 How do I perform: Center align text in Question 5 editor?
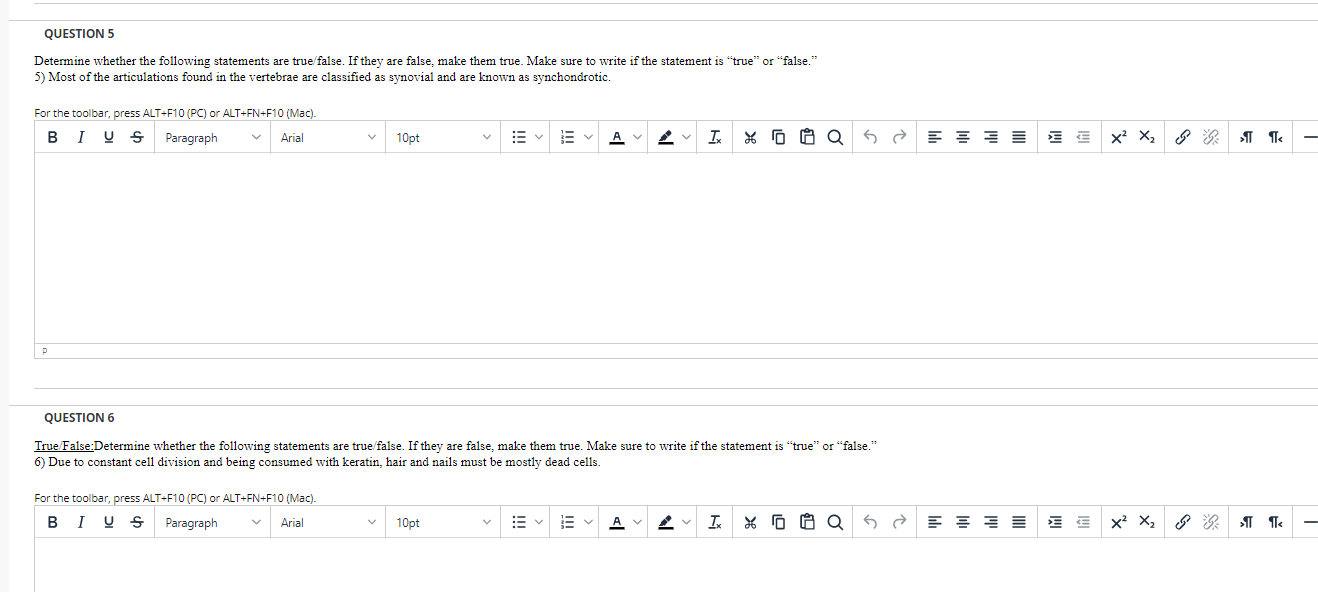click(961, 138)
